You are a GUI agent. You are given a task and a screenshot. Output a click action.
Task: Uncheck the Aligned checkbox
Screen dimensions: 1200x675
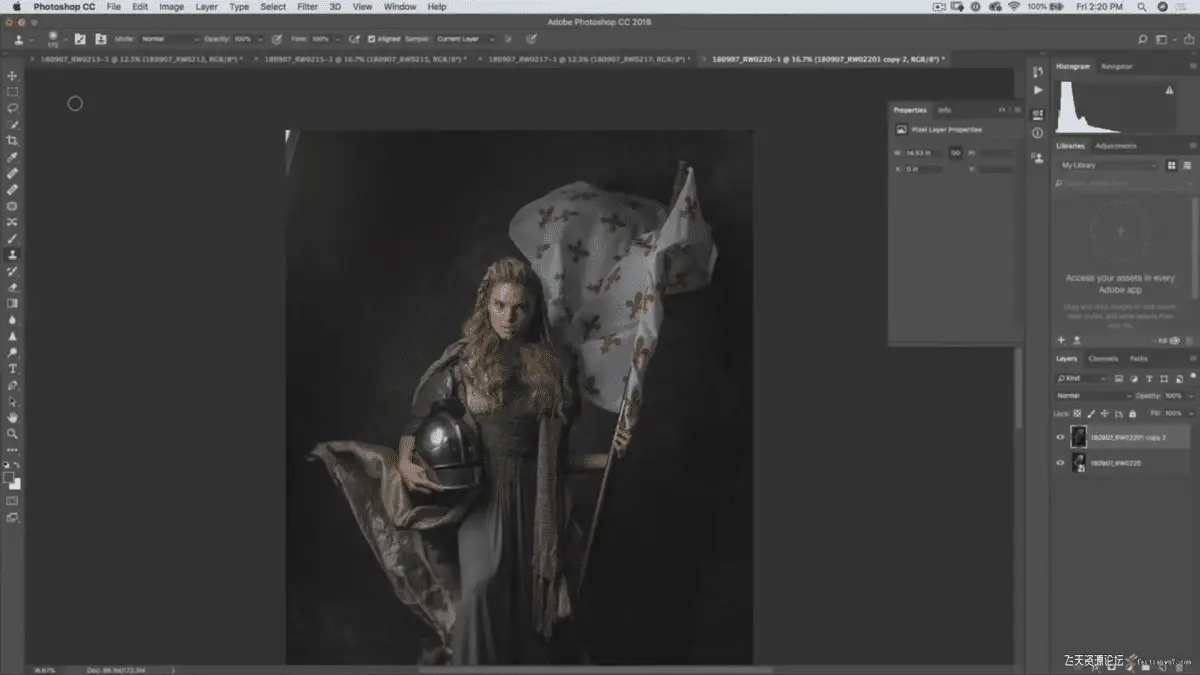372,39
